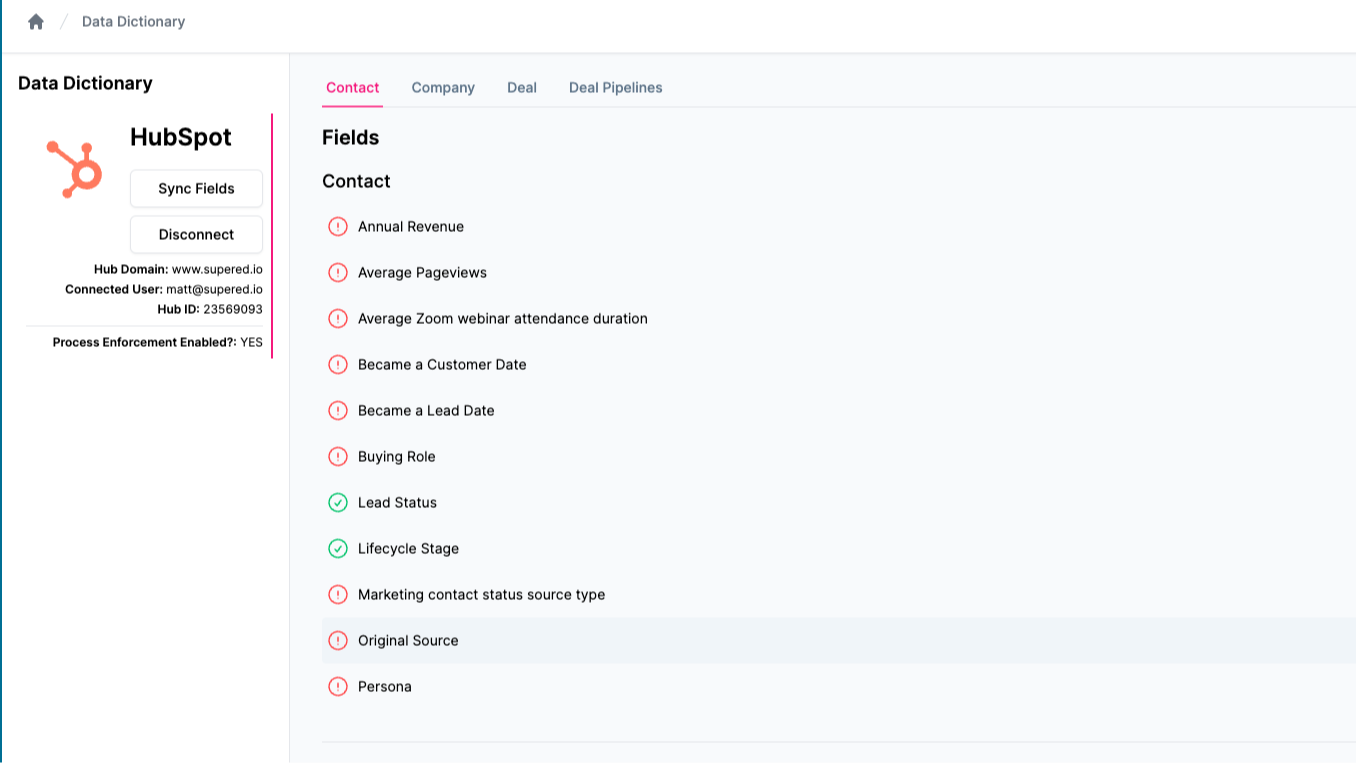Open the Lifecycle Stage field

tap(839, 549)
